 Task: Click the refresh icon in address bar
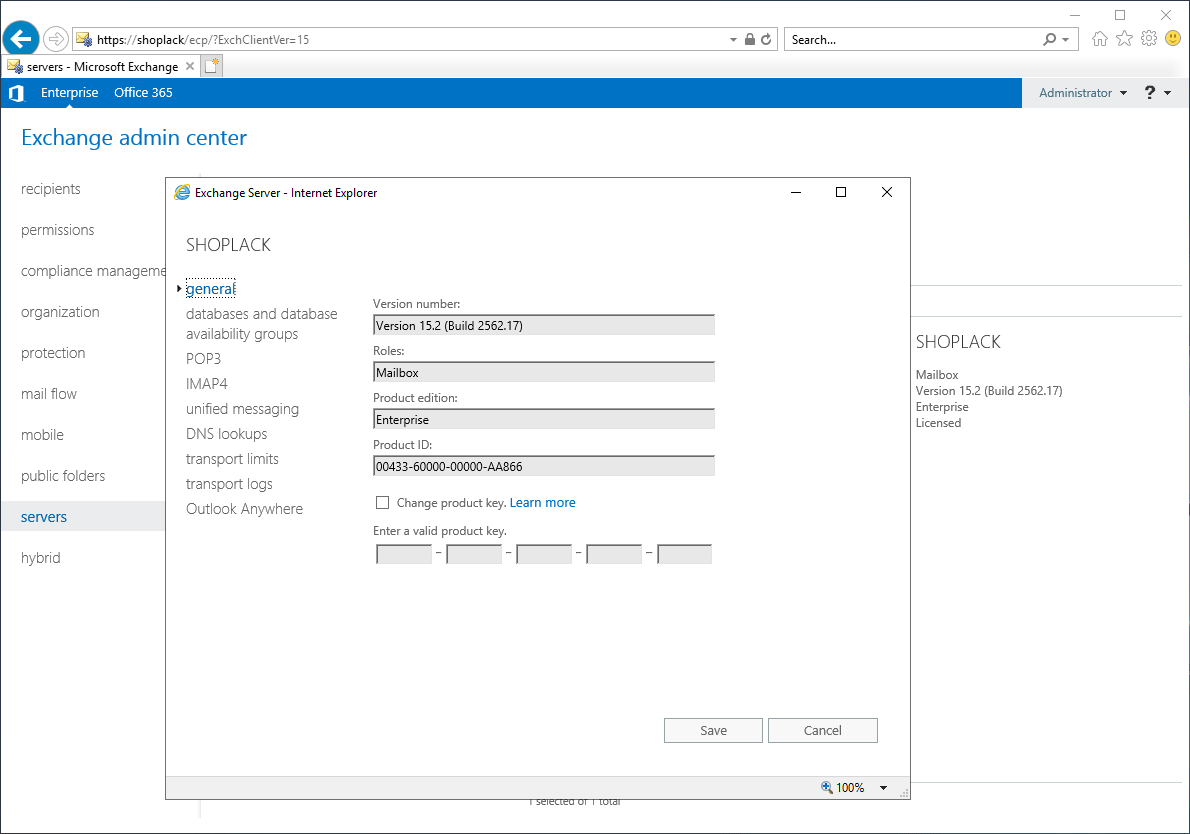tap(766, 40)
